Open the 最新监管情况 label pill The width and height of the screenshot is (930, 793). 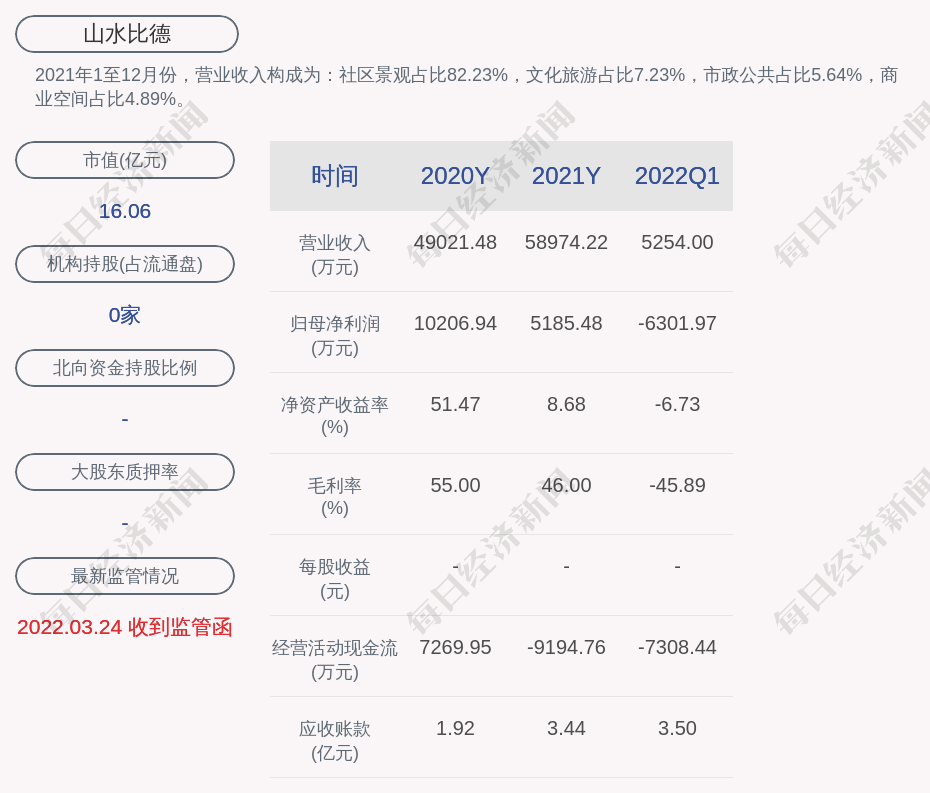tap(125, 576)
